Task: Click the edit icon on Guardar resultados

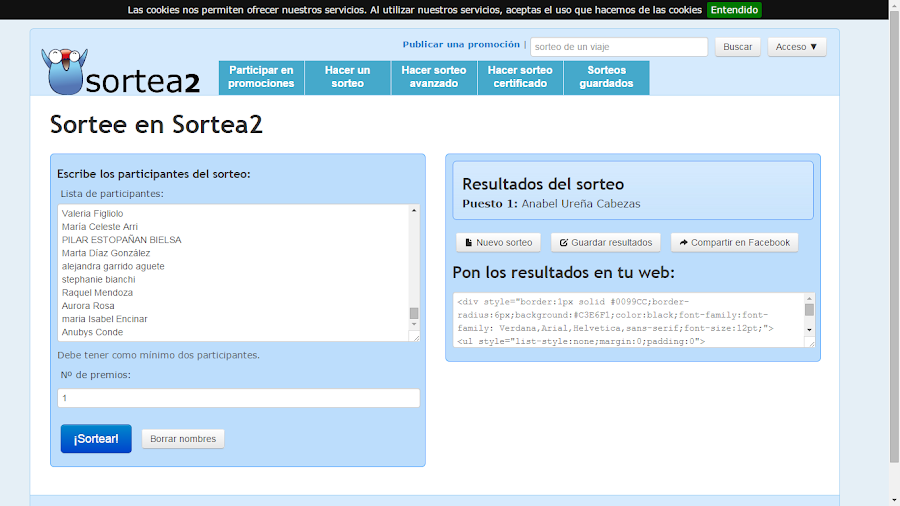Action: click(564, 243)
